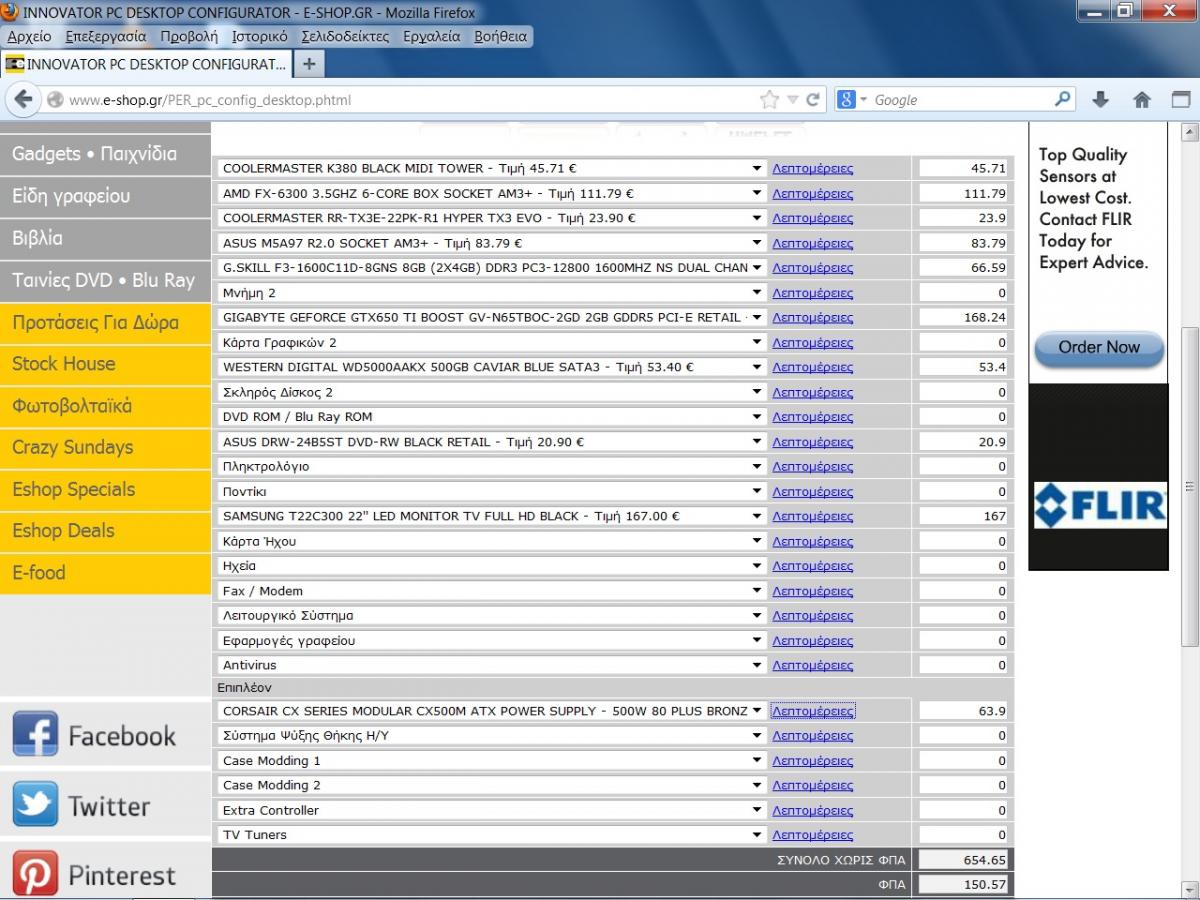Open Λεπτομέρειες link for CORSAIR power supply
This screenshot has width=1200, height=900.
click(812, 711)
